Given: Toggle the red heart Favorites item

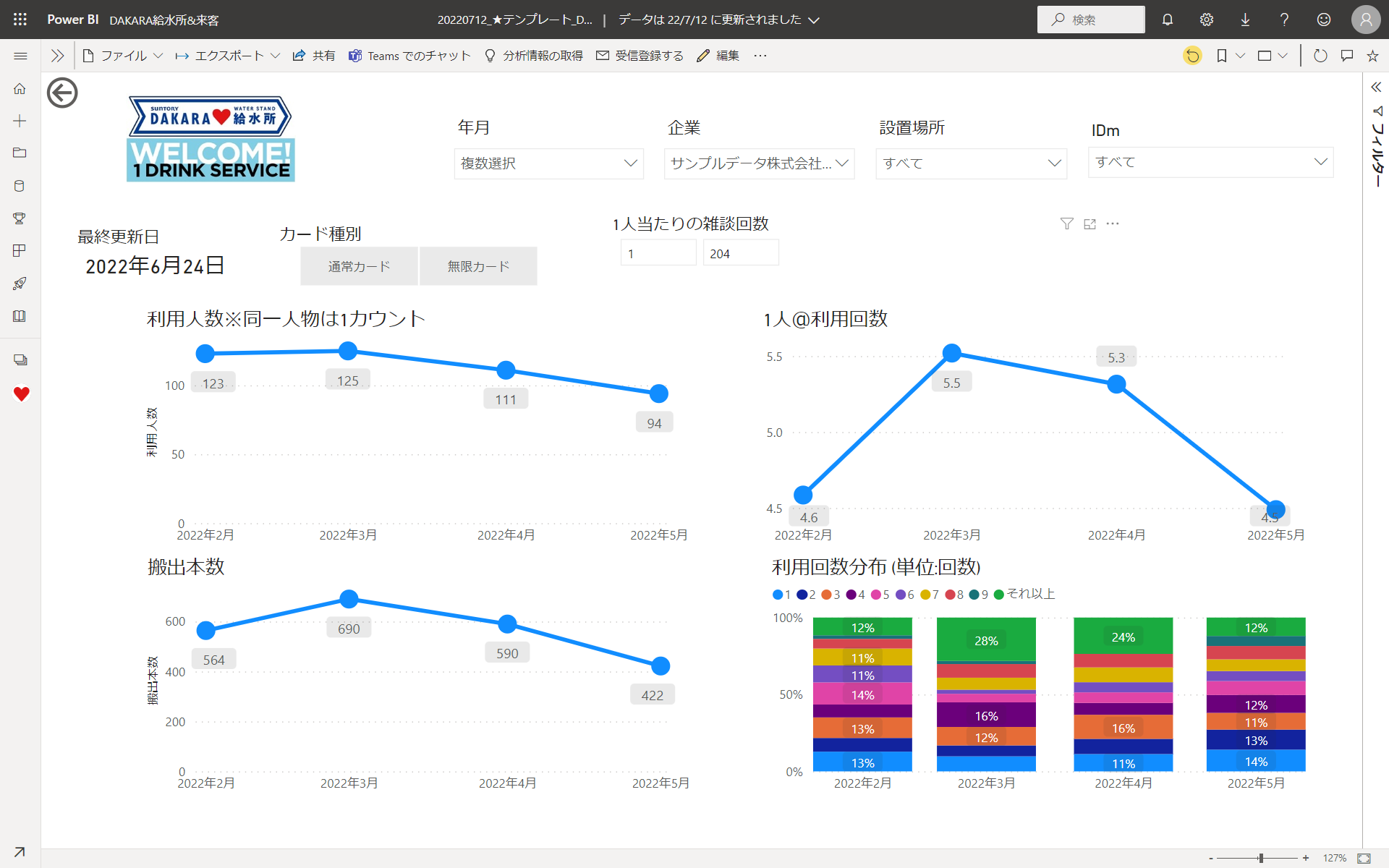Looking at the screenshot, I should tap(20, 395).
